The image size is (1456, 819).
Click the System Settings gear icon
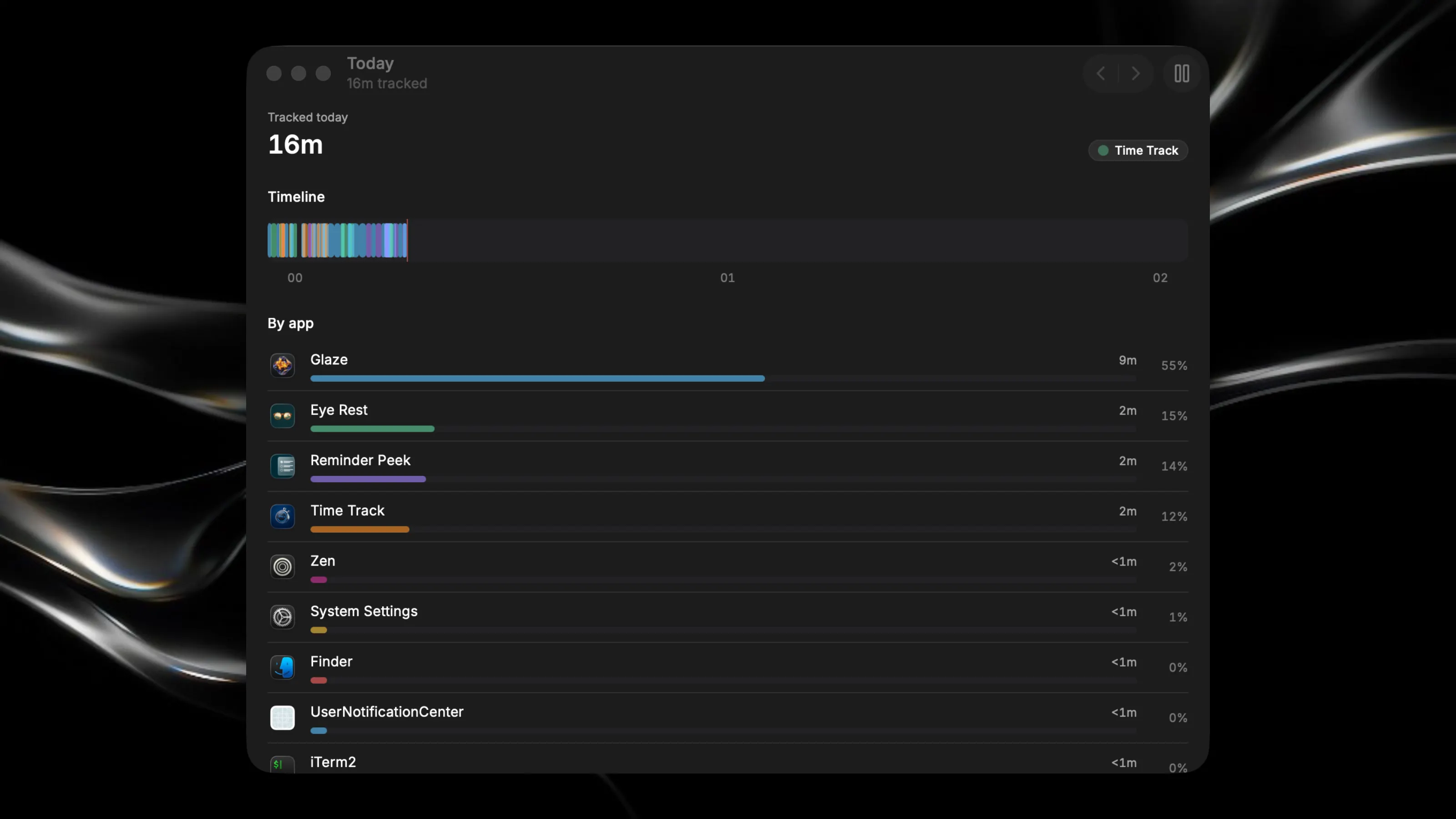[x=282, y=617]
